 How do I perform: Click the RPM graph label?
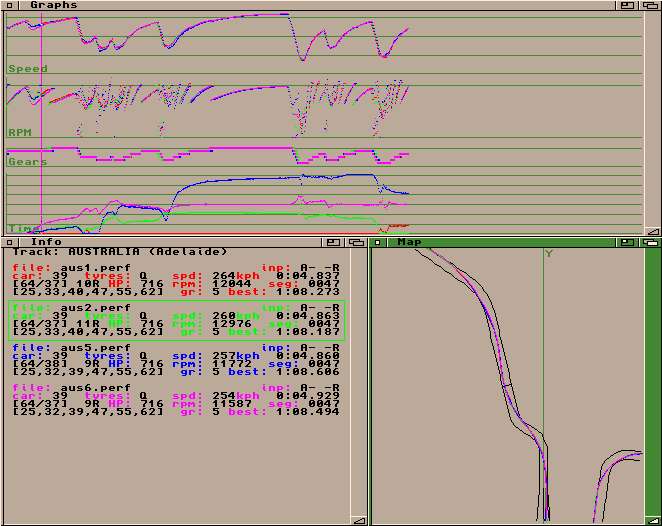(20, 132)
